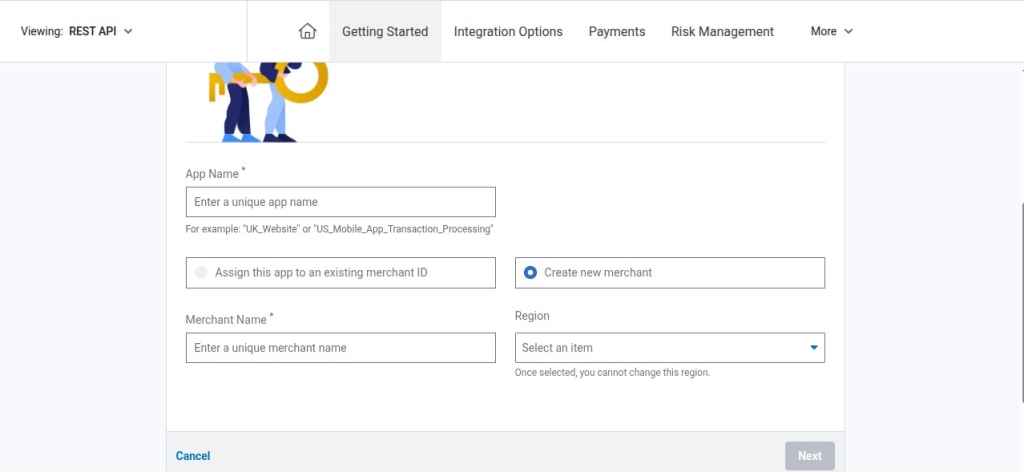Open the Viewing REST API dropdown

click(x=77, y=31)
